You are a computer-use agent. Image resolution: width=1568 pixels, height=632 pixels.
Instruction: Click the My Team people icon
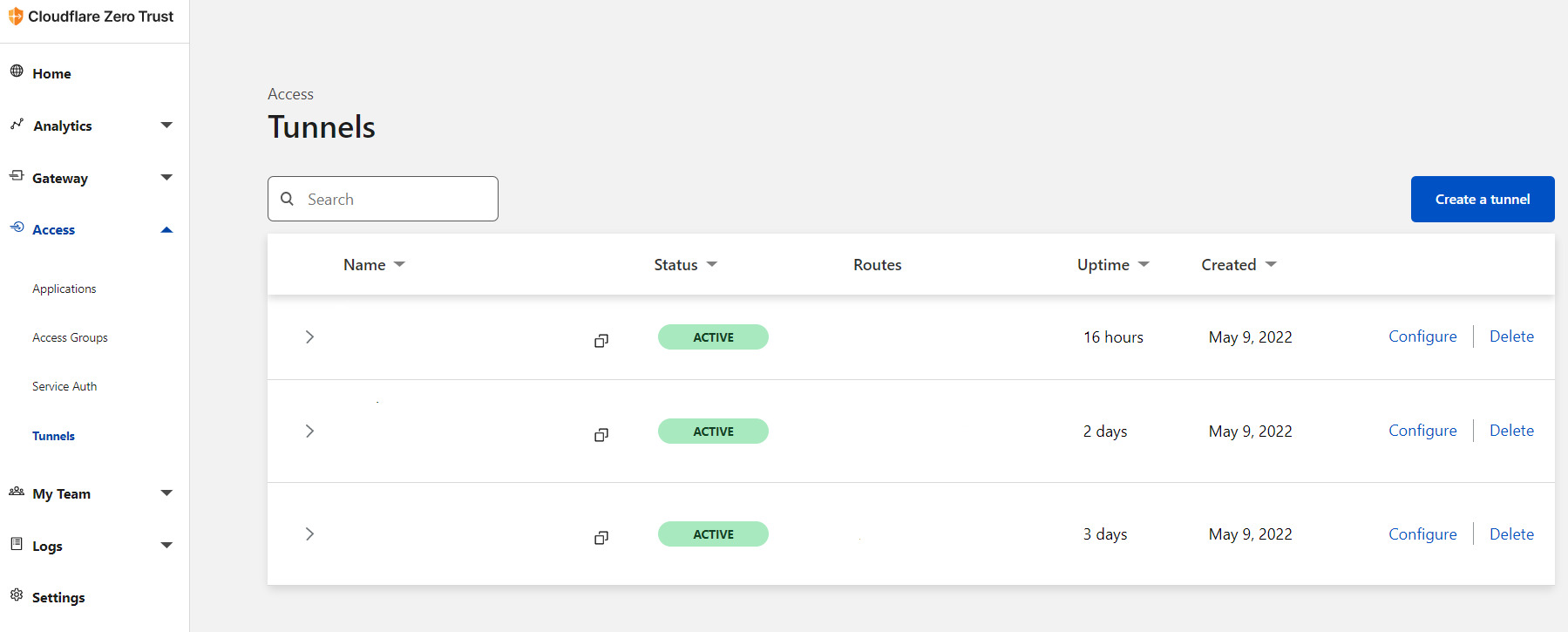tap(17, 492)
